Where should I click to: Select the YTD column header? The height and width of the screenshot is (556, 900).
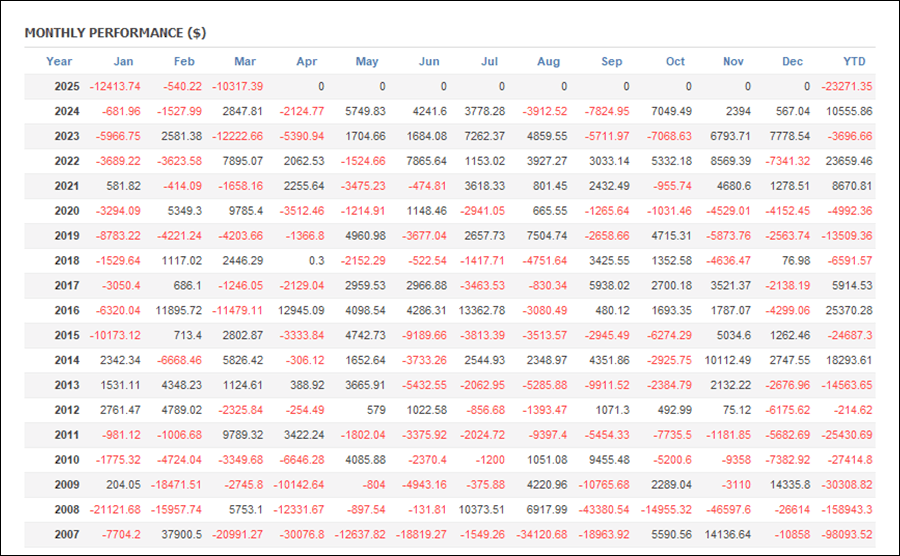point(854,61)
